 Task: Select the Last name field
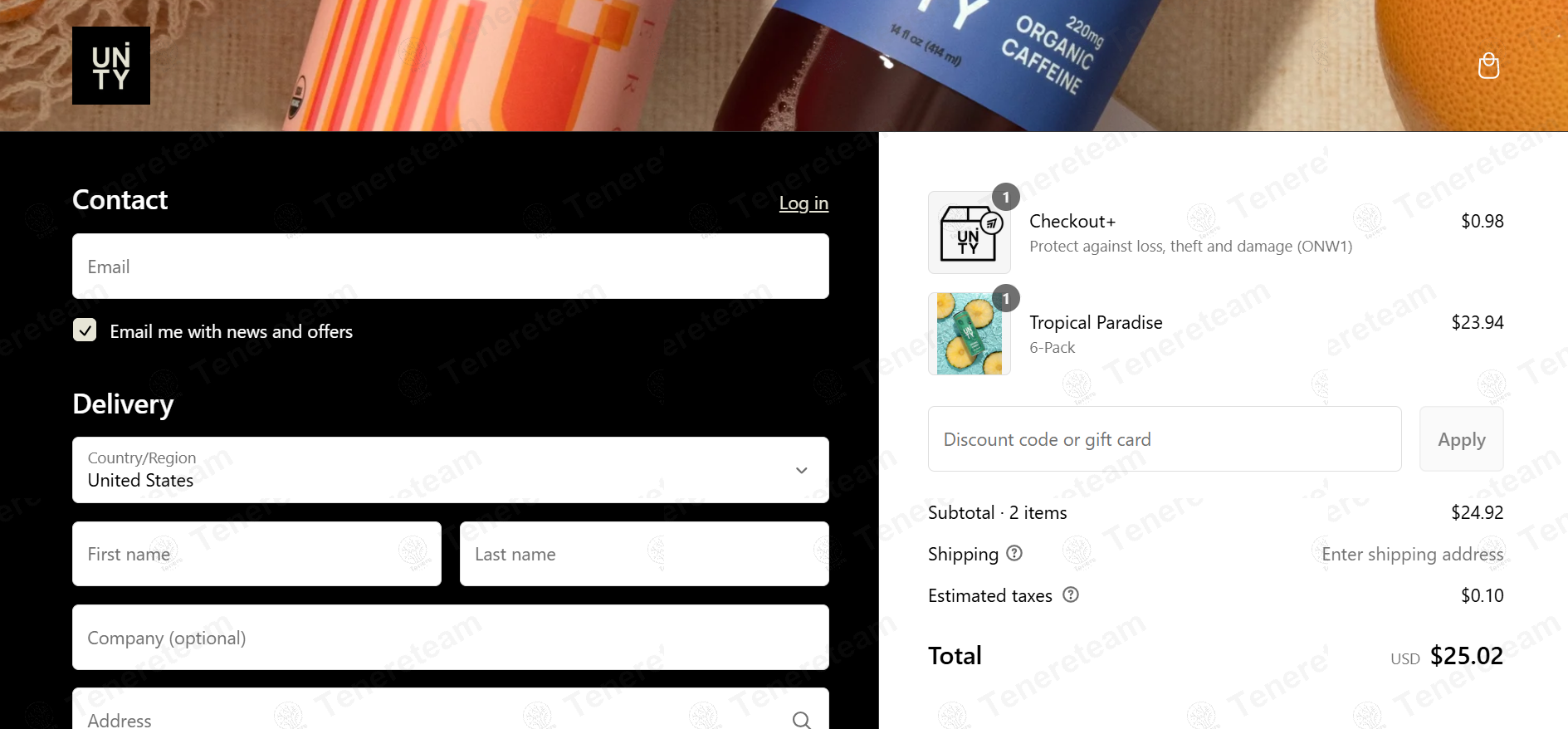[x=644, y=554]
